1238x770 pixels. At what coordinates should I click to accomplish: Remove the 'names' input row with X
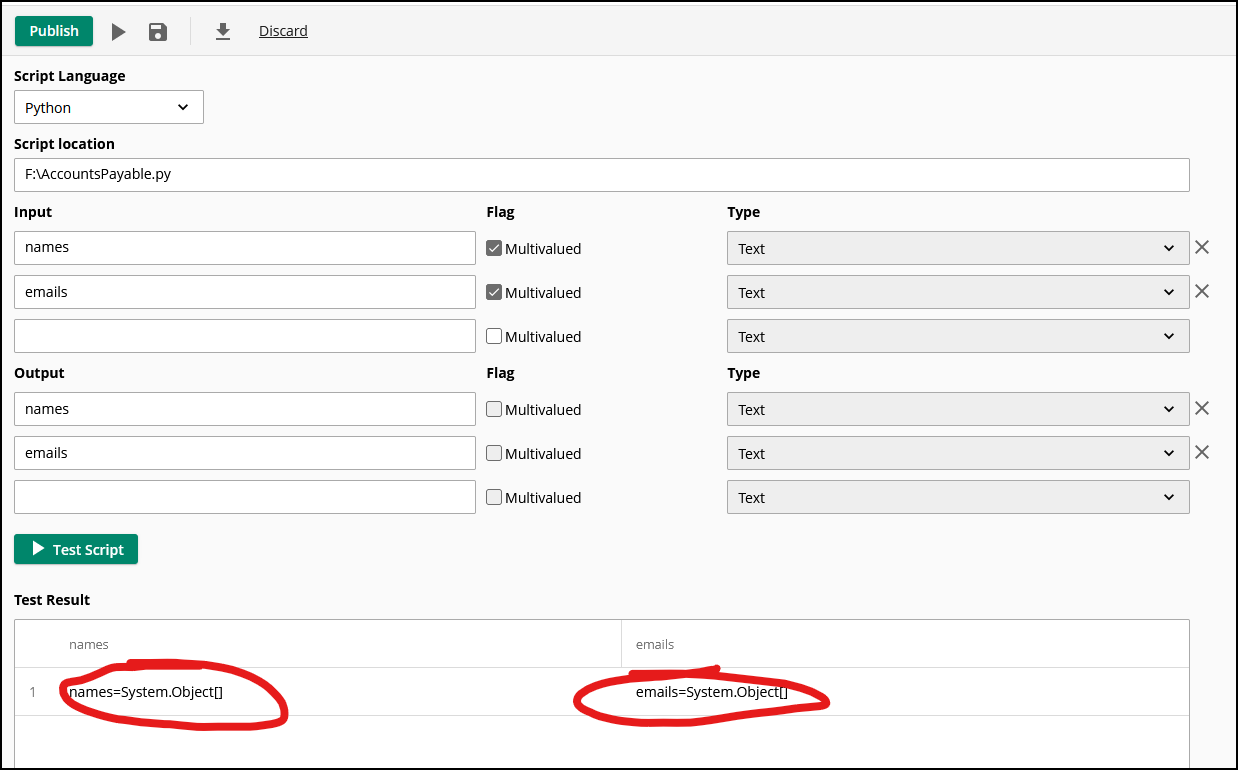pyautogui.click(x=1202, y=247)
